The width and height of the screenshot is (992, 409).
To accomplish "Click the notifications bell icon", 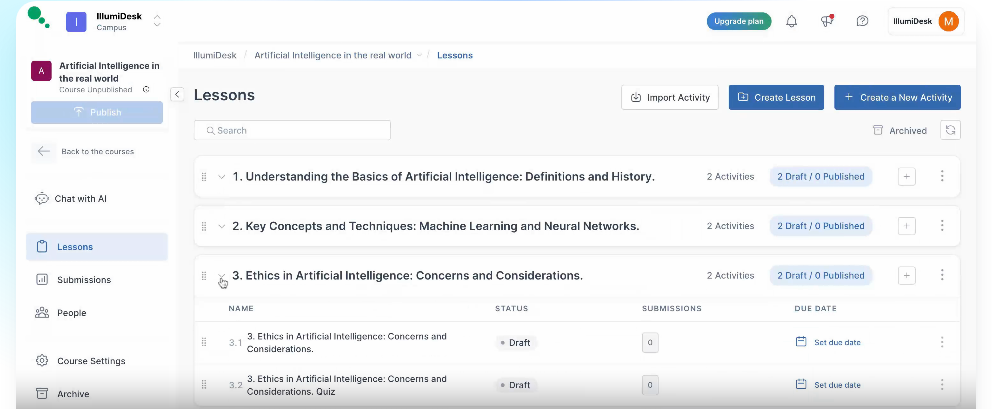I will 792,21.
